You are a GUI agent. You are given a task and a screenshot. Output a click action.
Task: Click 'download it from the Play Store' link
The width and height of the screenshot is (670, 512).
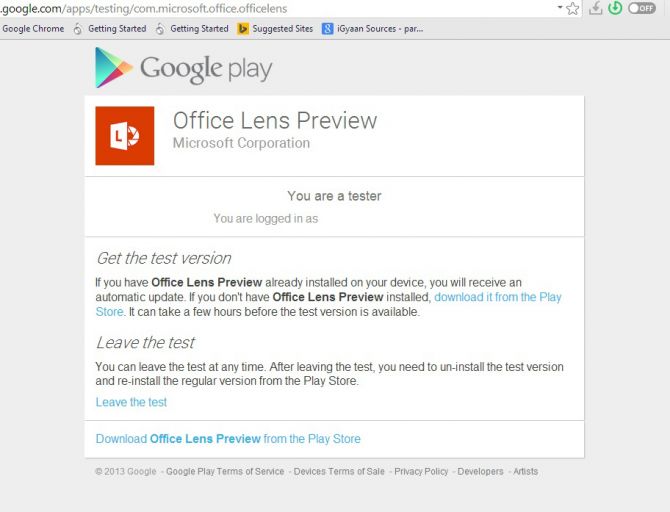(497, 298)
